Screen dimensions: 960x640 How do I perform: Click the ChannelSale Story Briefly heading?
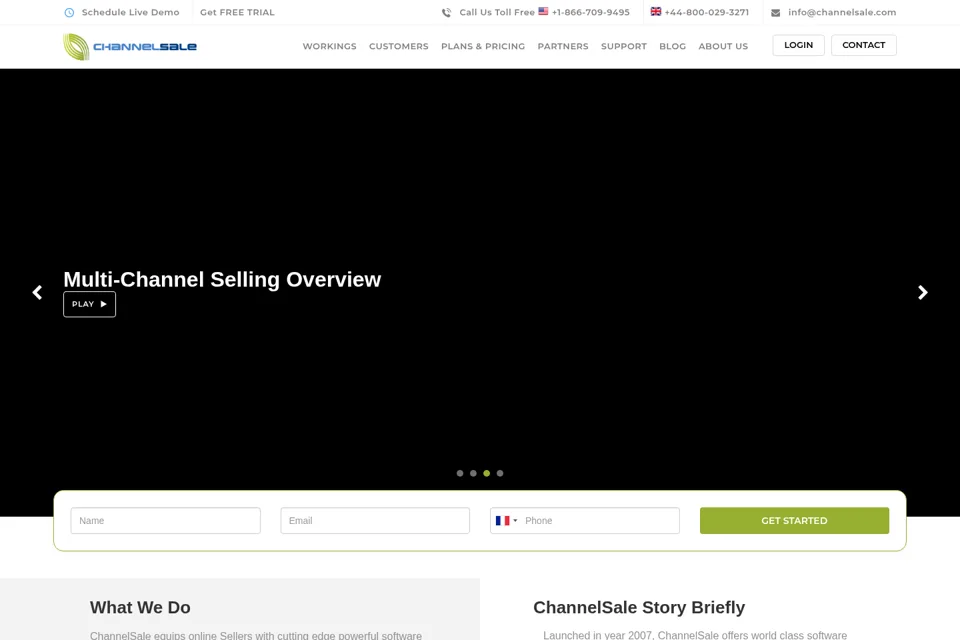click(639, 608)
